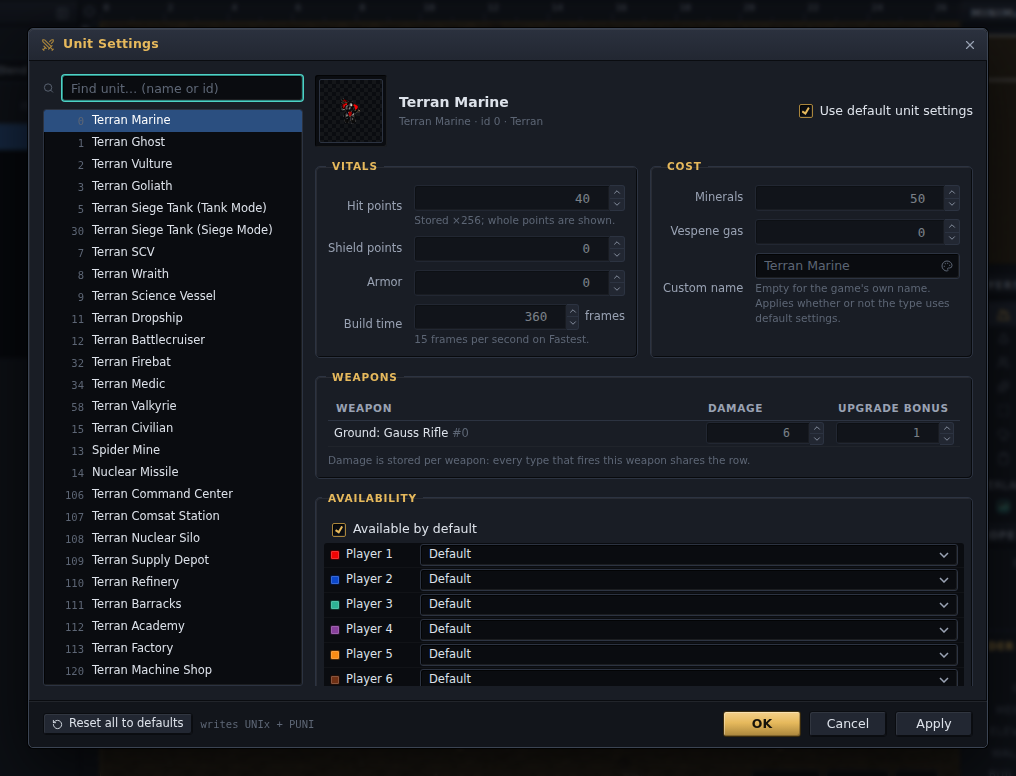The height and width of the screenshot is (776, 1016).
Task: Select Terran Wraith in unit list
Action: pos(173,274)
